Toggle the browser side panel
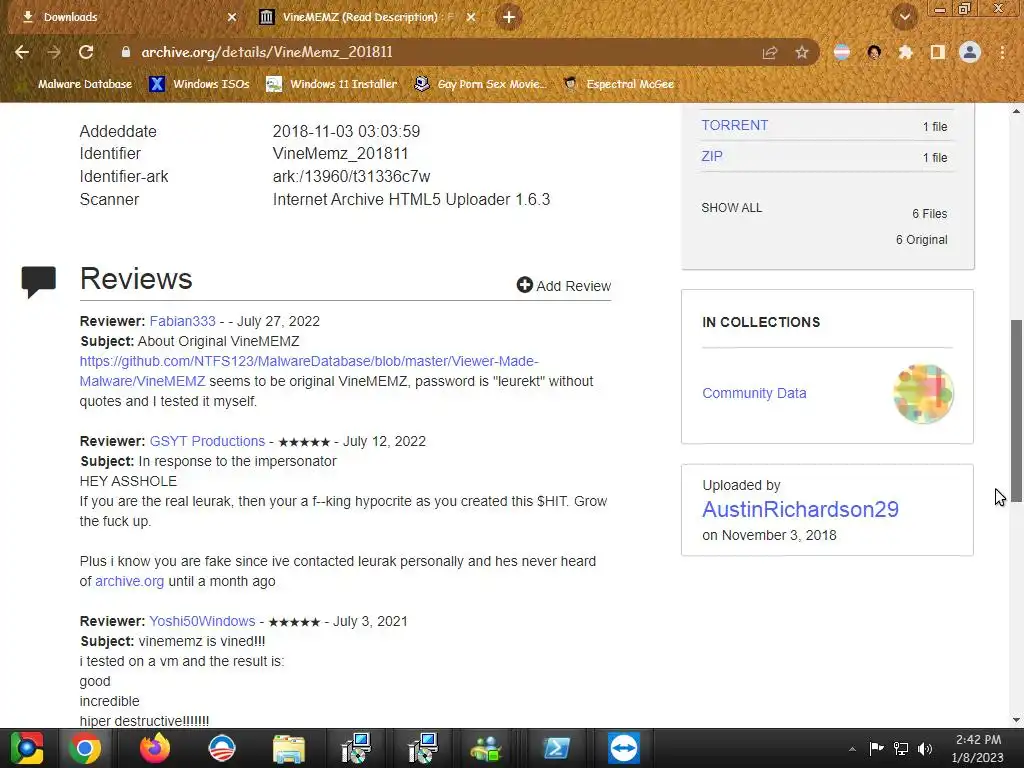The height and width of the screenshot is (768, 1024). [938, 52]
